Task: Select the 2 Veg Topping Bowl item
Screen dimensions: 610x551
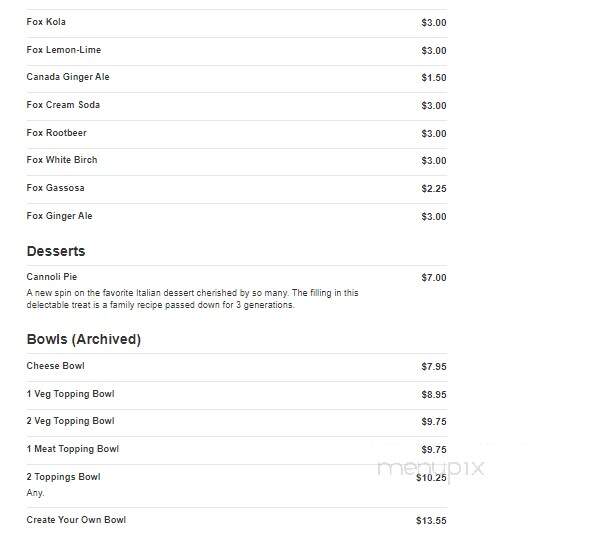Action: (x=70, y=421)
